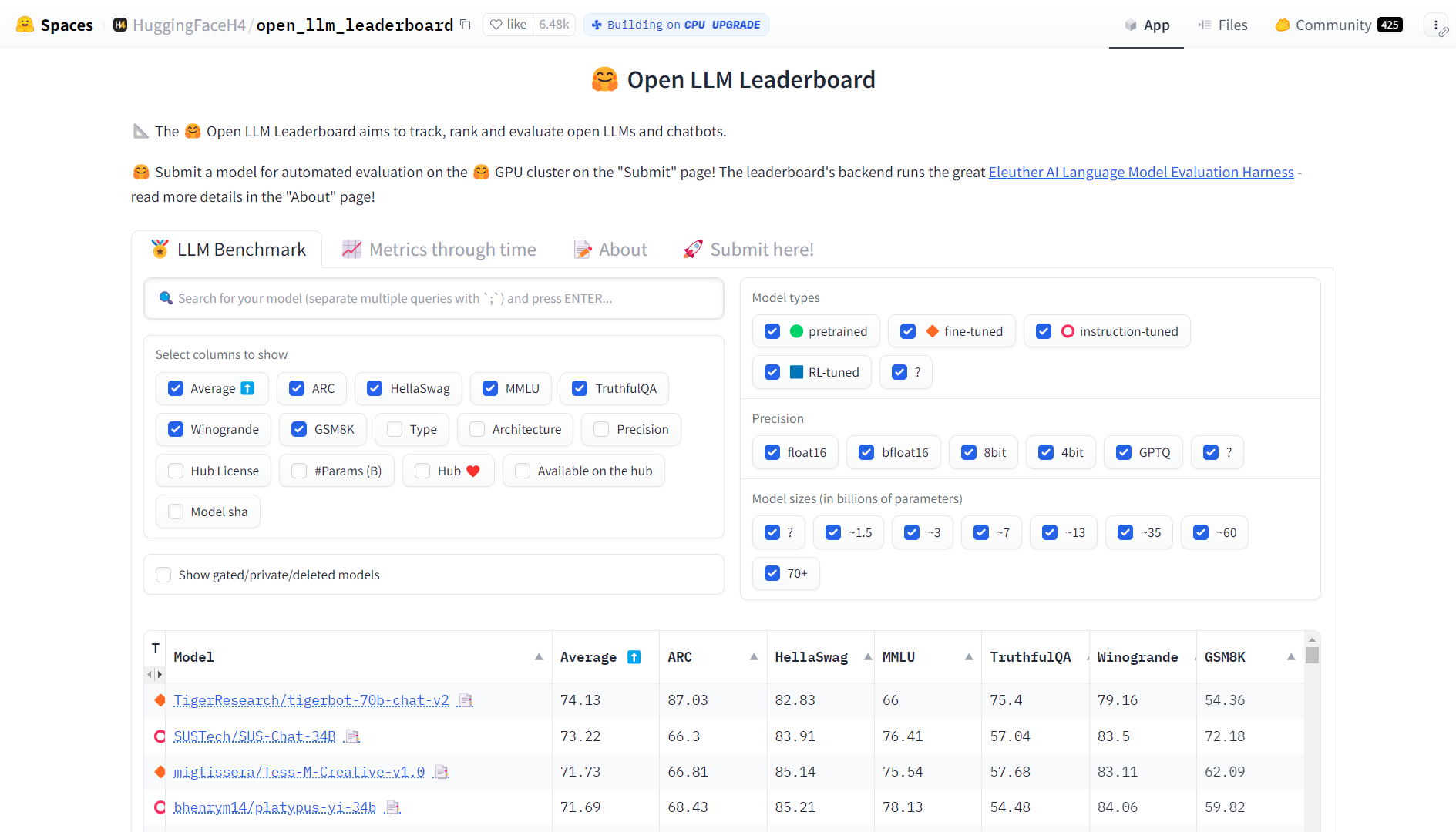Open model card icon for tigerbot-70b-chat-v2
Viewport: 1456px width, 832px height.
pos(466,700)
